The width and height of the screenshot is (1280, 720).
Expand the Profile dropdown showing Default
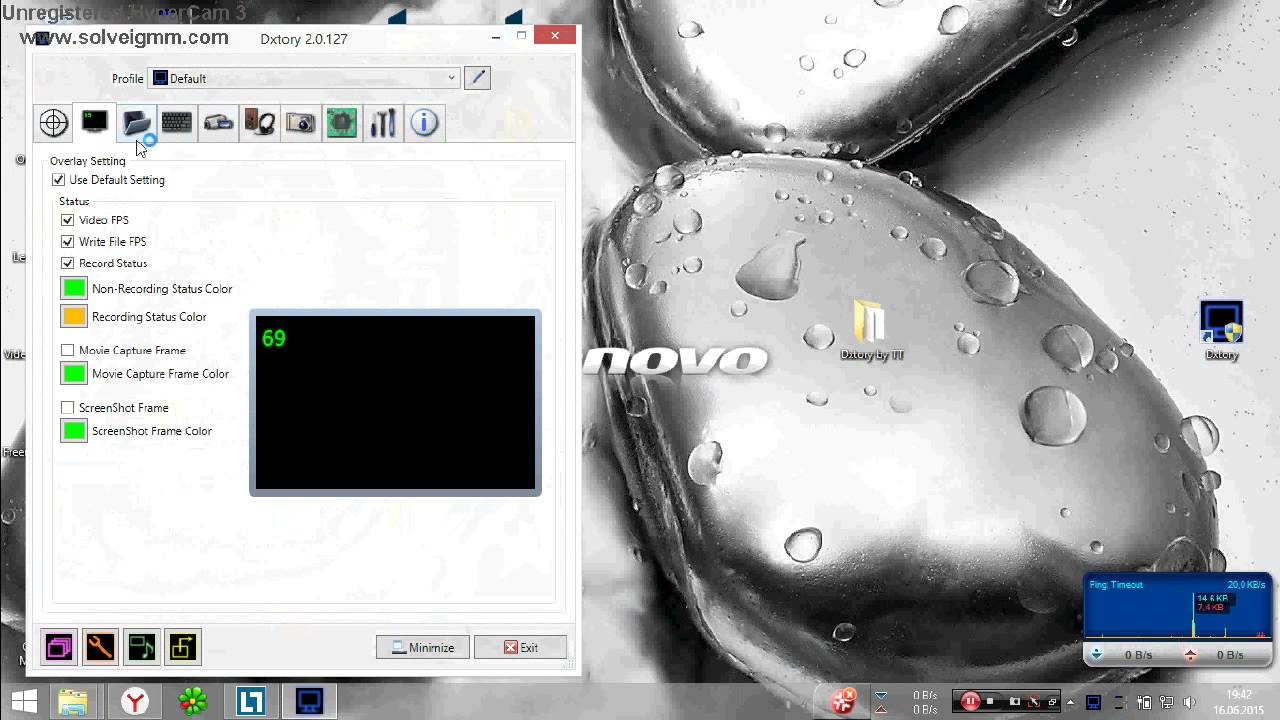(304, 78)
